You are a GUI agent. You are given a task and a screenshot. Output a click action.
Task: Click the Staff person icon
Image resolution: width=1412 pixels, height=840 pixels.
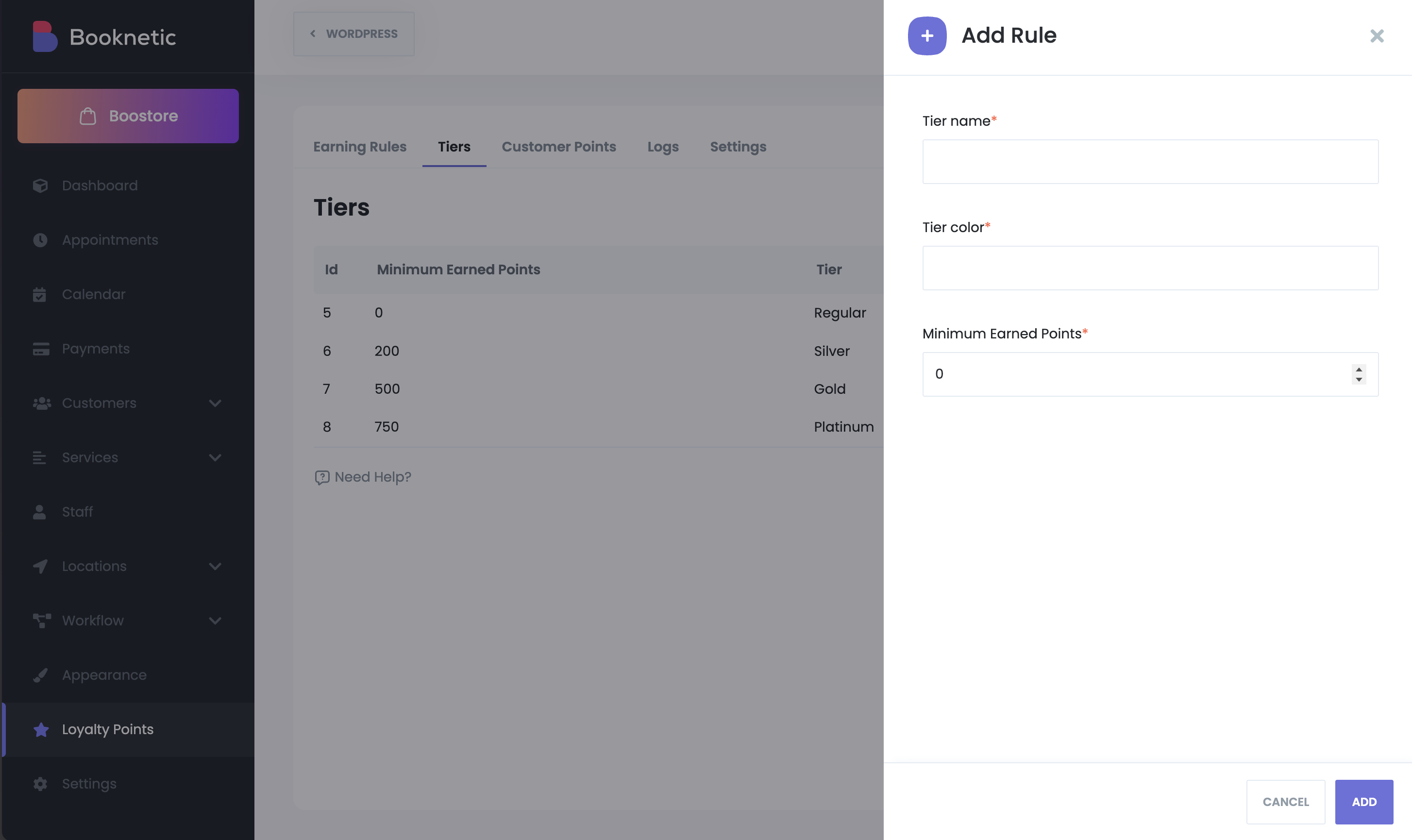tap(40, 512)
